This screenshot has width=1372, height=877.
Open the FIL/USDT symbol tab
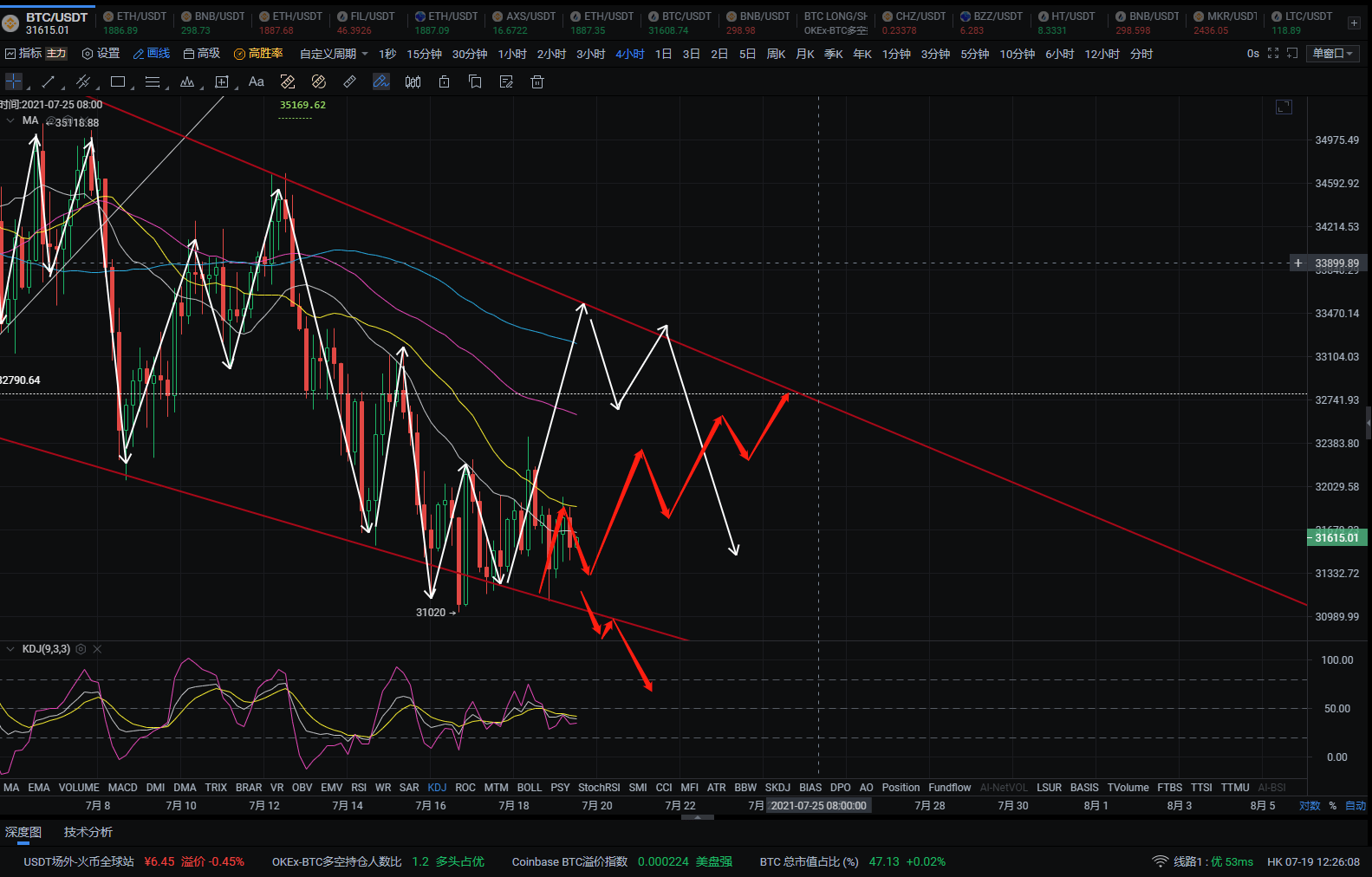tap(367, 23)
